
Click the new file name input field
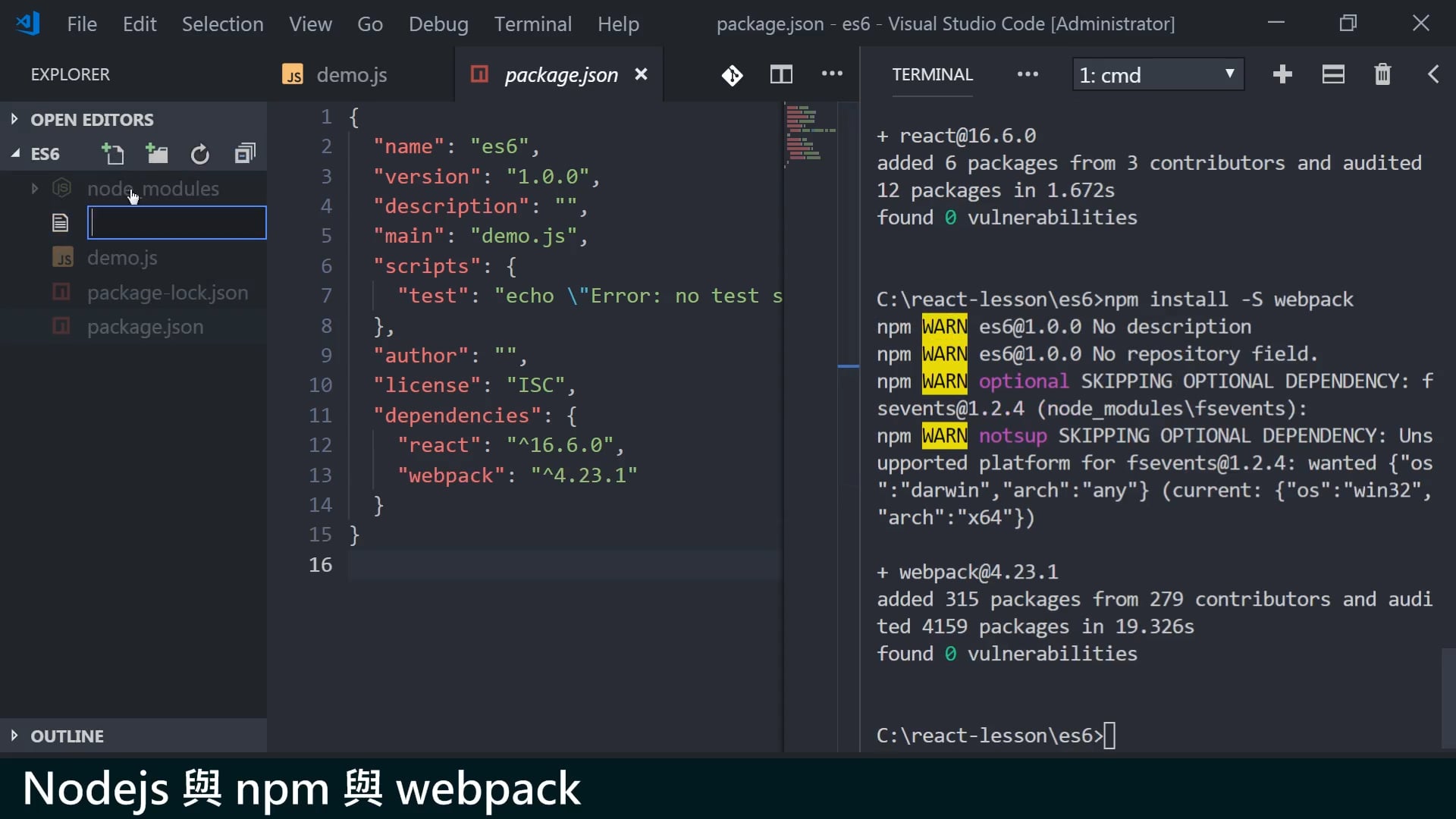177,223
